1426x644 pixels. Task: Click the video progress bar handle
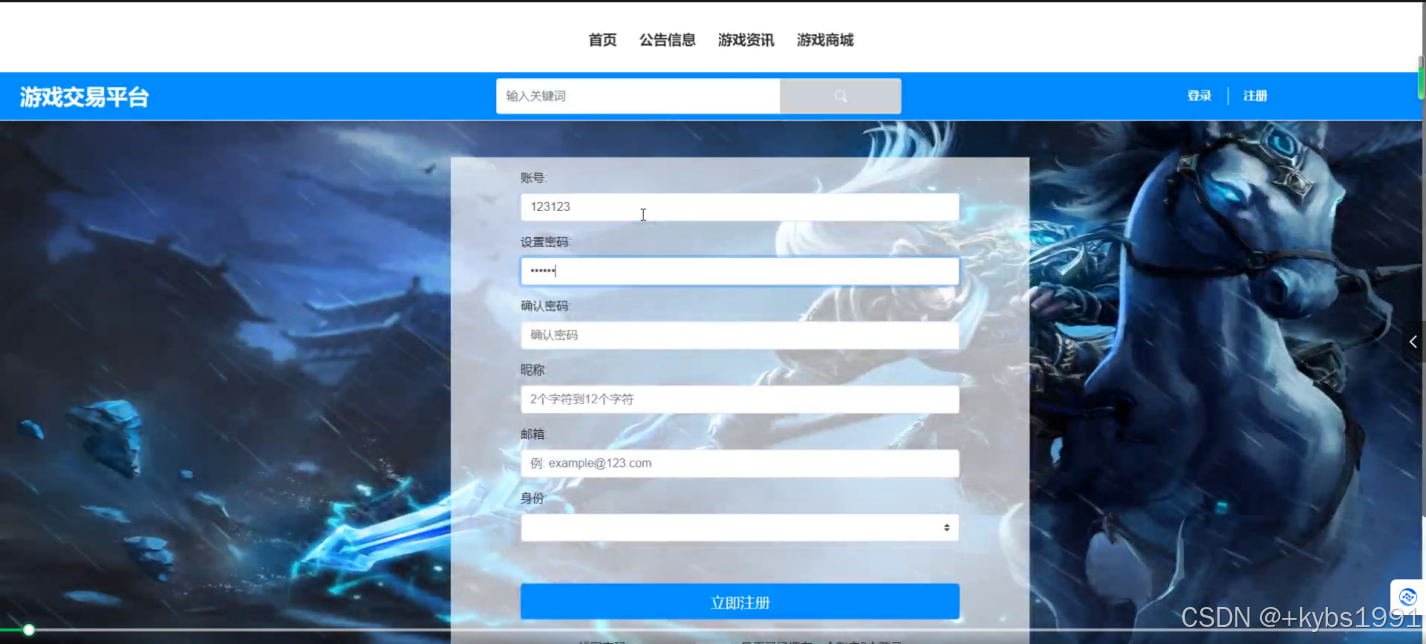(29, 630)
